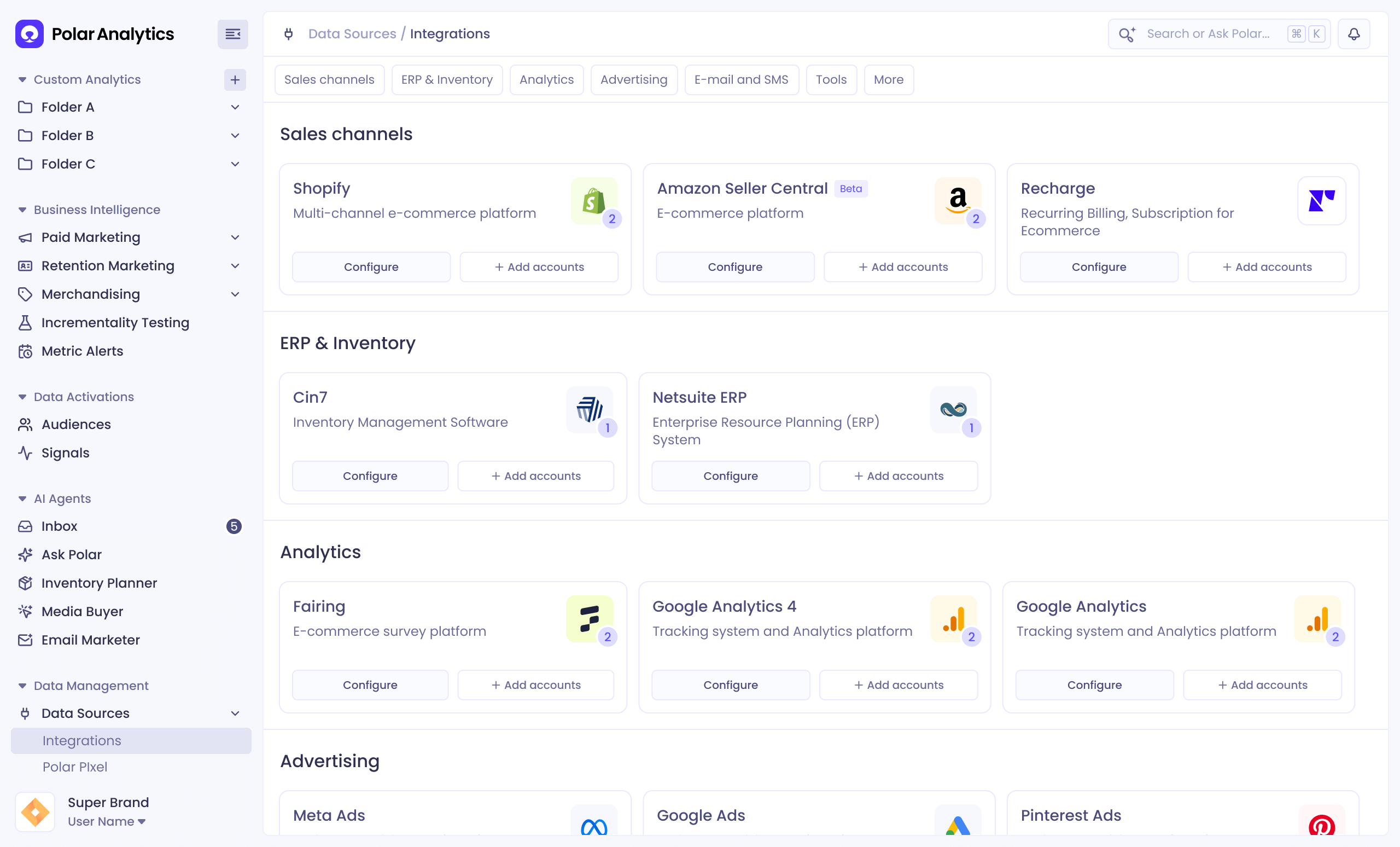
Task: Focus the Search or Ask Polar field
Action: pos(1218,34)
